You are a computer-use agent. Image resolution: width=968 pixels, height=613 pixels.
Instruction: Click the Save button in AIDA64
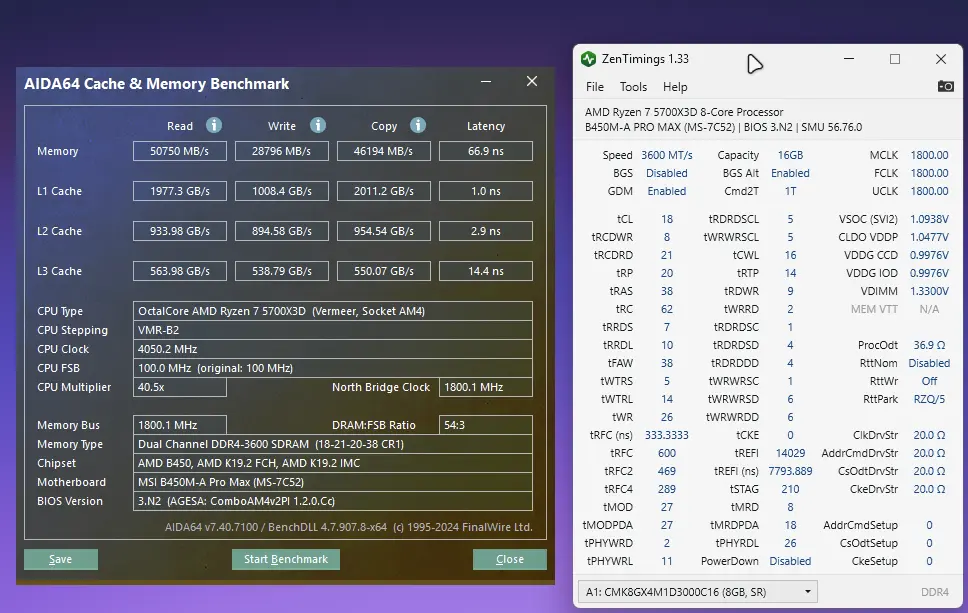pos(60,559)
